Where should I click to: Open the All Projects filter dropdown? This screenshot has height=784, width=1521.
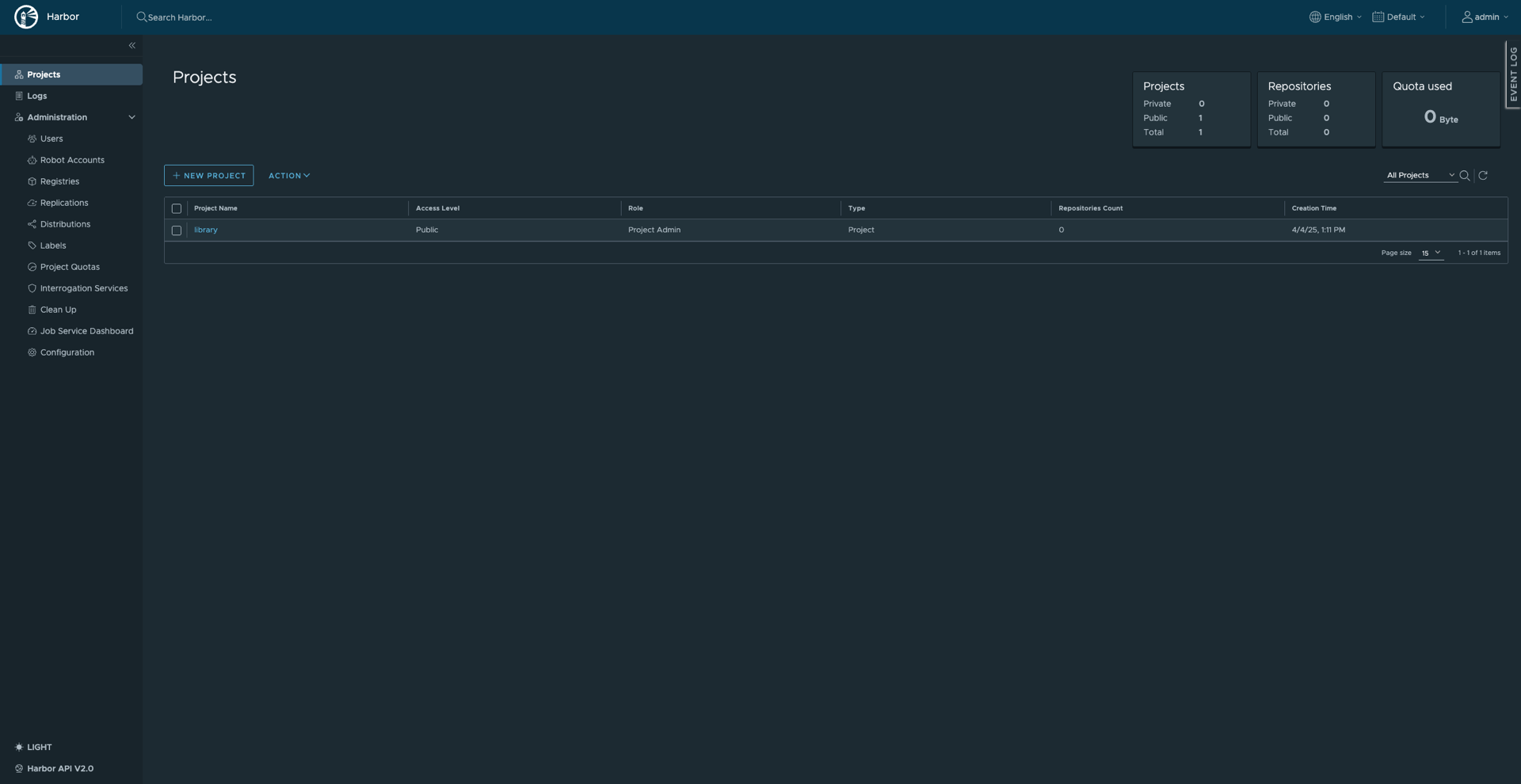click(1420, 174)
